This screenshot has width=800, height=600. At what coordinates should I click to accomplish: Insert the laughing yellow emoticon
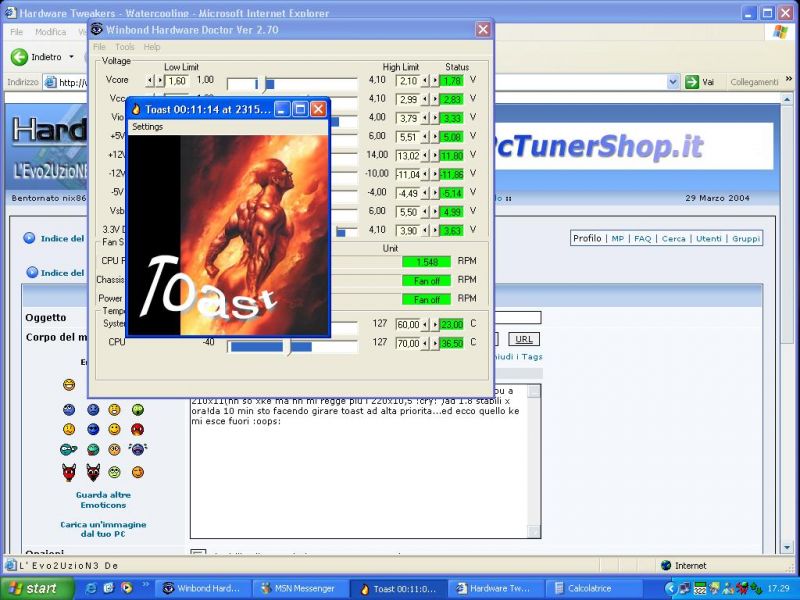(69, 384)
